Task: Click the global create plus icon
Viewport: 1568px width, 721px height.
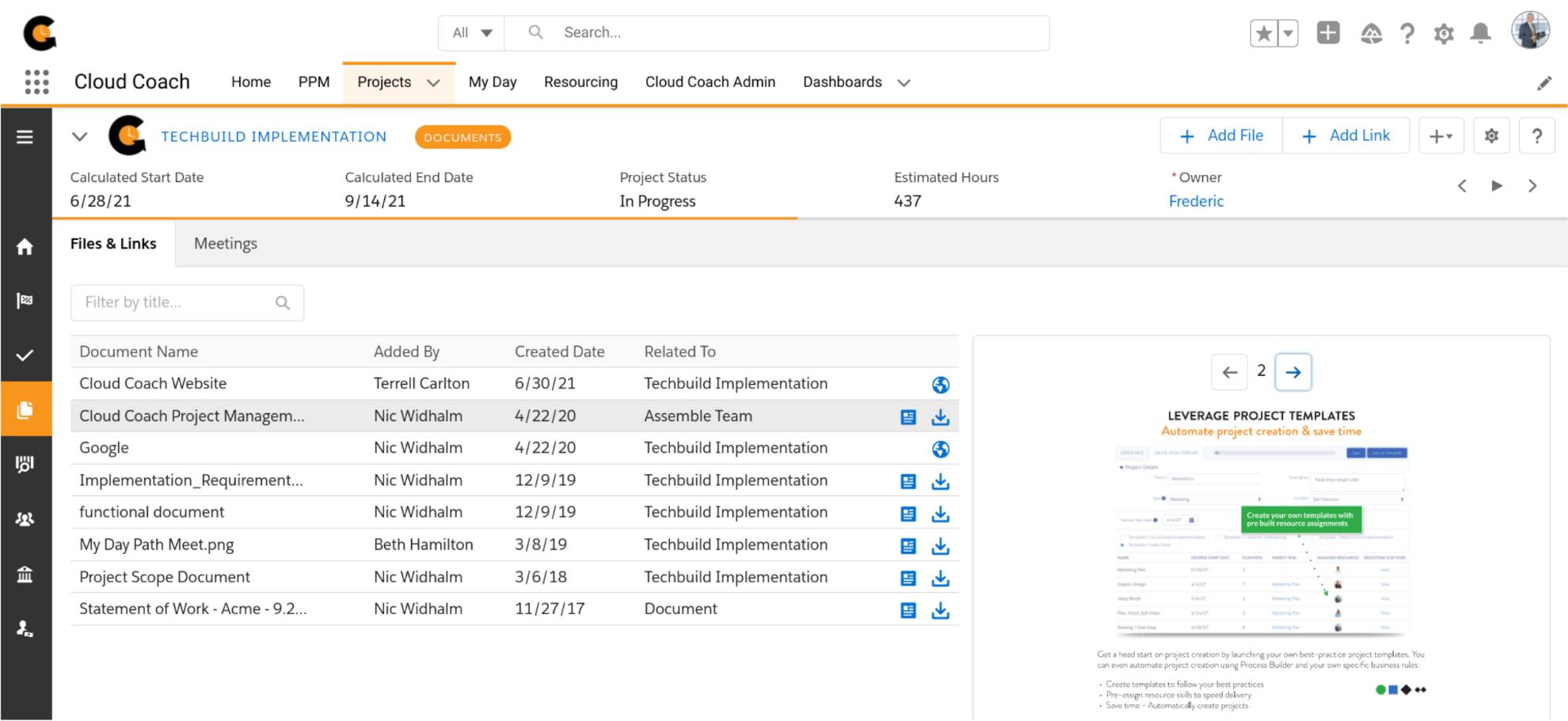Action: pyautogui.click(x=1328, y=32)
